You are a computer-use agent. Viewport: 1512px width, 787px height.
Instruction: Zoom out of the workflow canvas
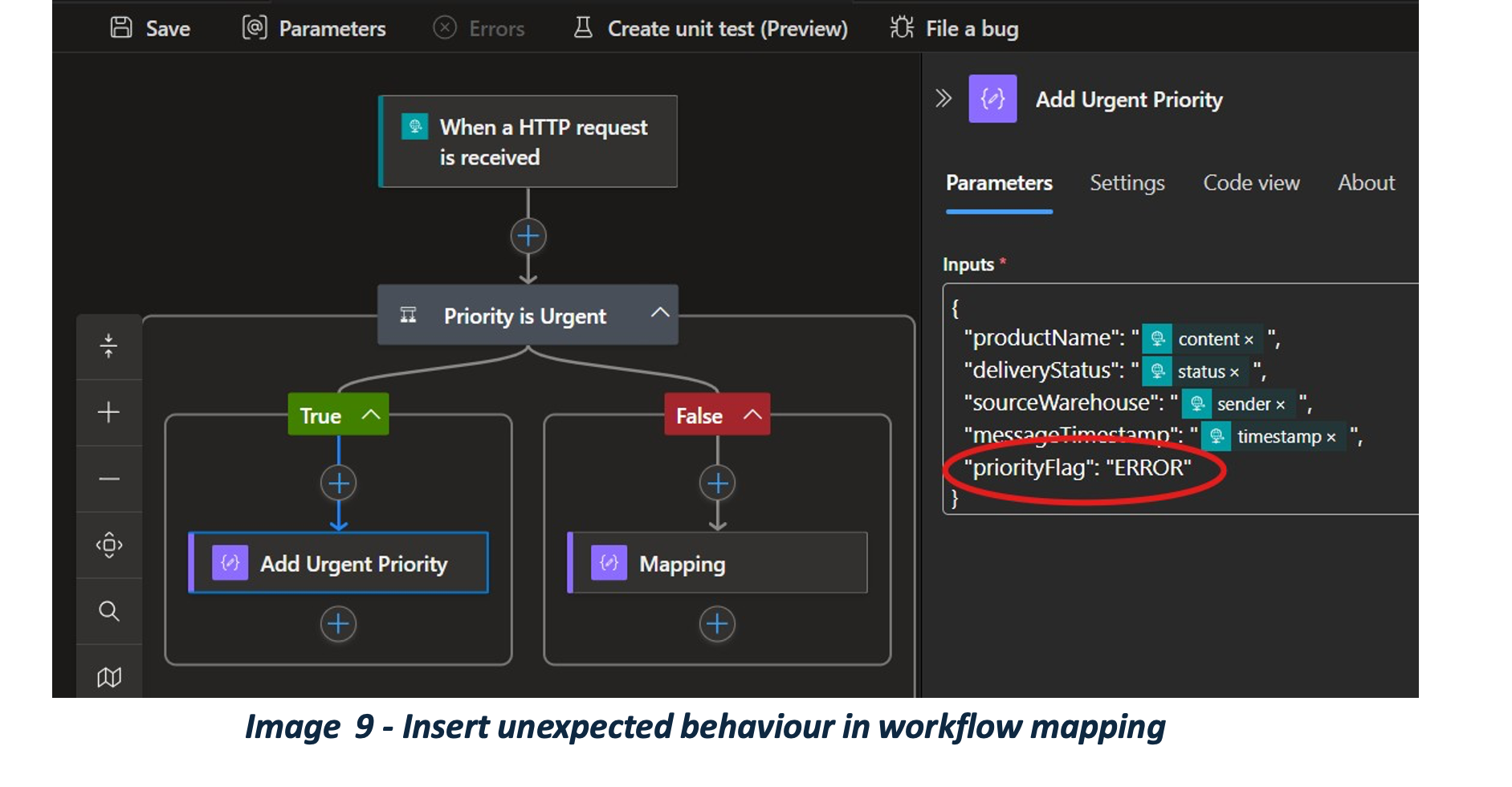pos(108,479)
